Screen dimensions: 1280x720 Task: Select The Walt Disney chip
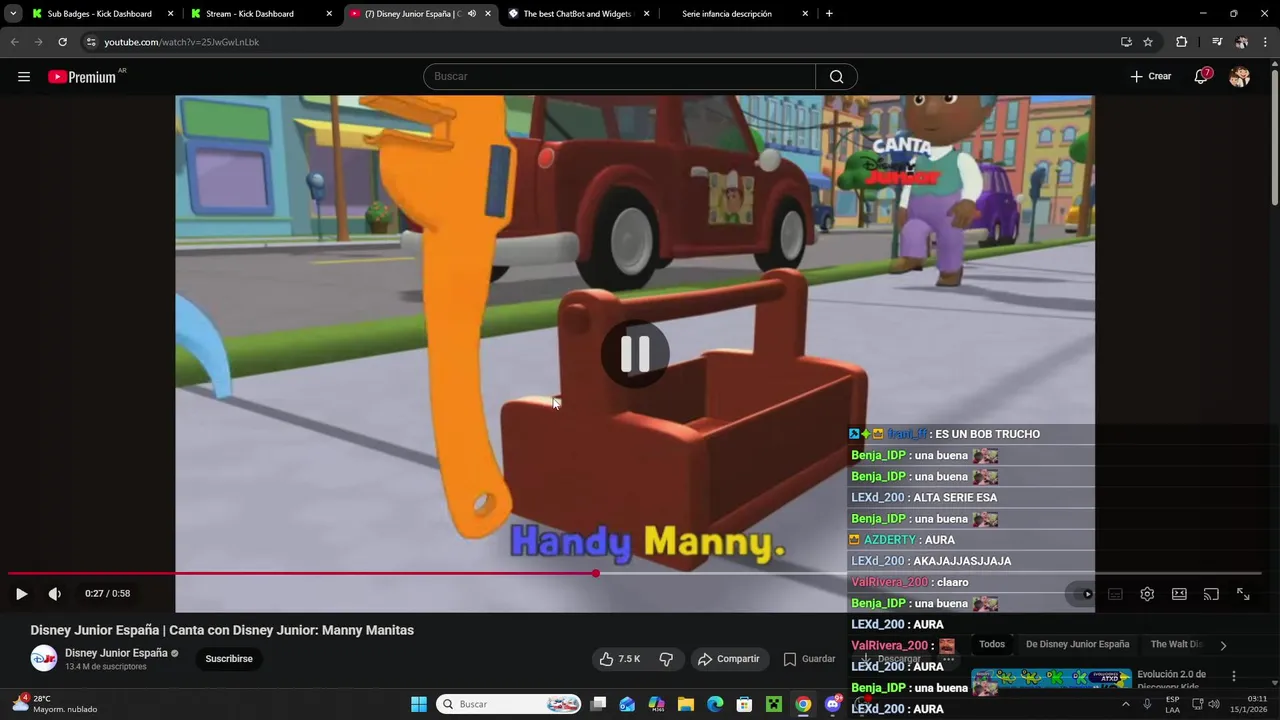tap(1177, 645)
